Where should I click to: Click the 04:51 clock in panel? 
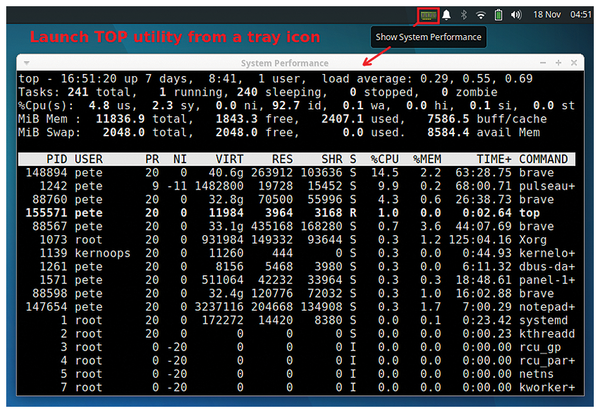(x=580, y=15)
